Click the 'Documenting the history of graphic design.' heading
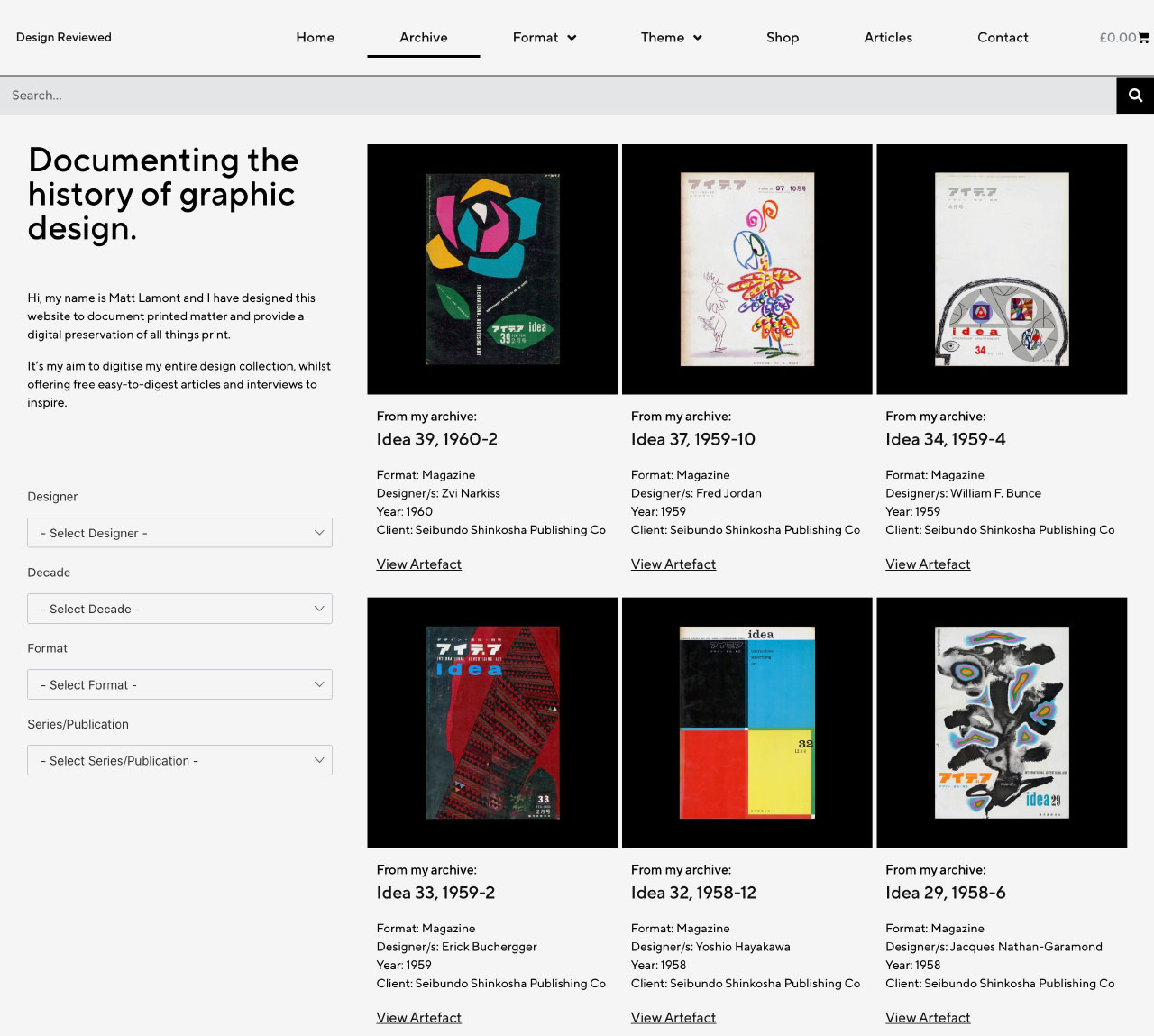Viewport: 1154px width, 1036px height. tap(163, 194)
